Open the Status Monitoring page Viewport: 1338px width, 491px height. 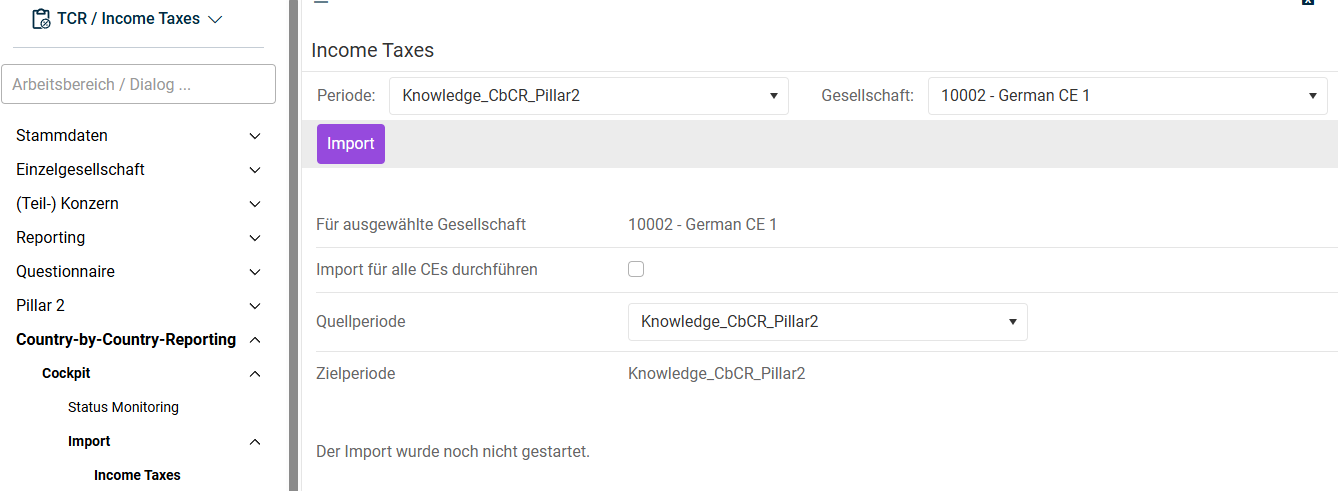[x=123, y=408]
